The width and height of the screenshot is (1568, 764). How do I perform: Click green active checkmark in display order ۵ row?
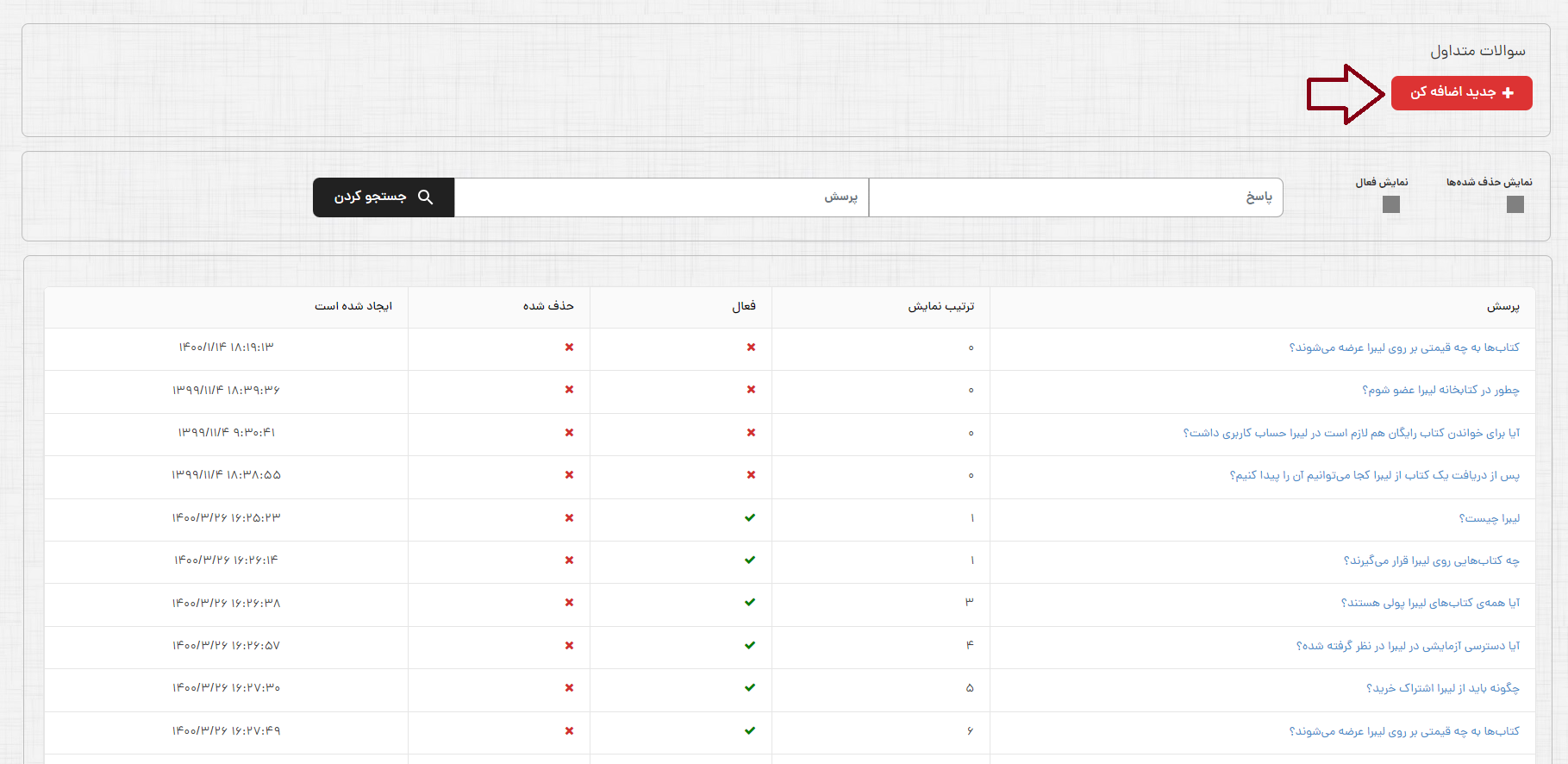(750, 688)
